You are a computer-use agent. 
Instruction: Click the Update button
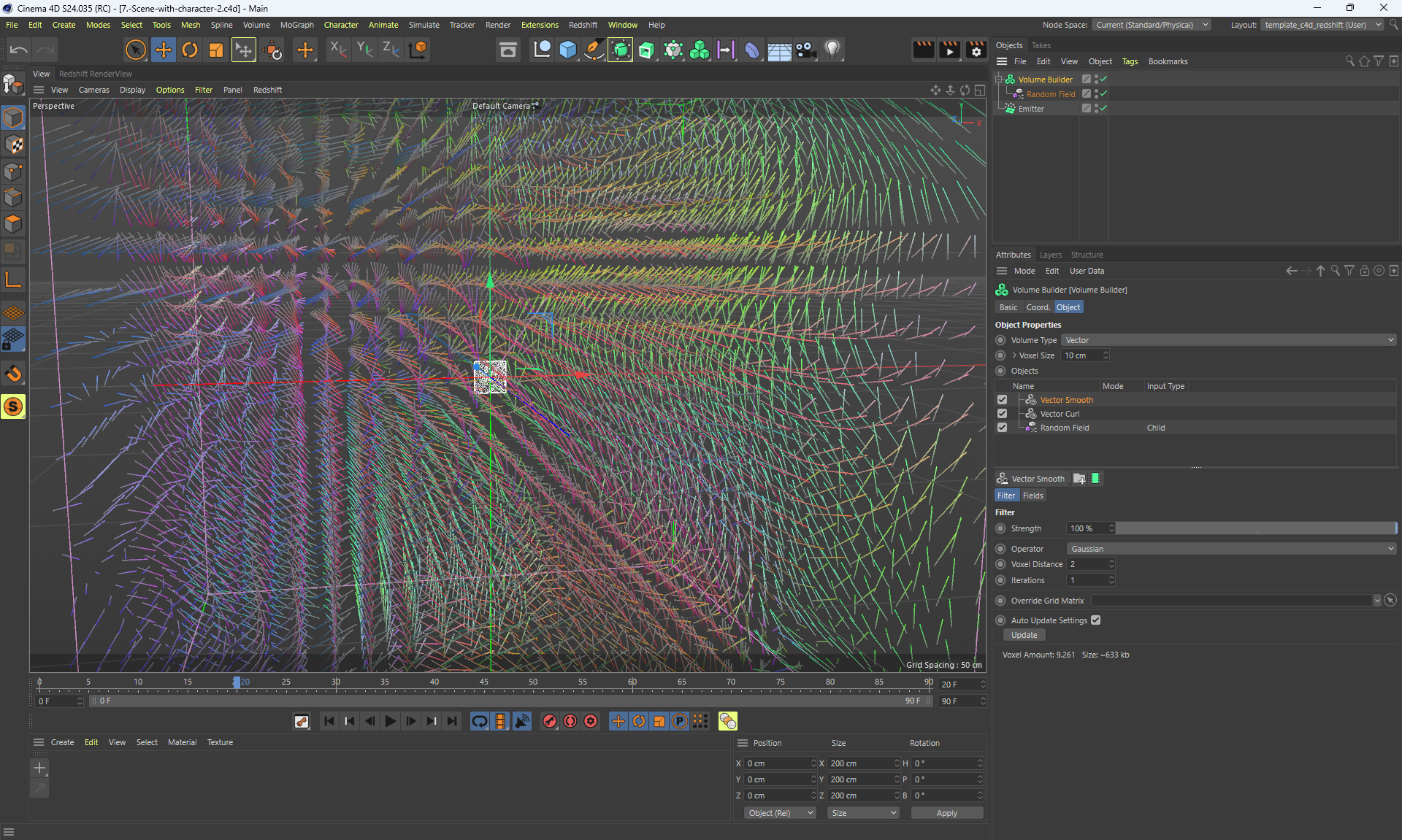1024,635
